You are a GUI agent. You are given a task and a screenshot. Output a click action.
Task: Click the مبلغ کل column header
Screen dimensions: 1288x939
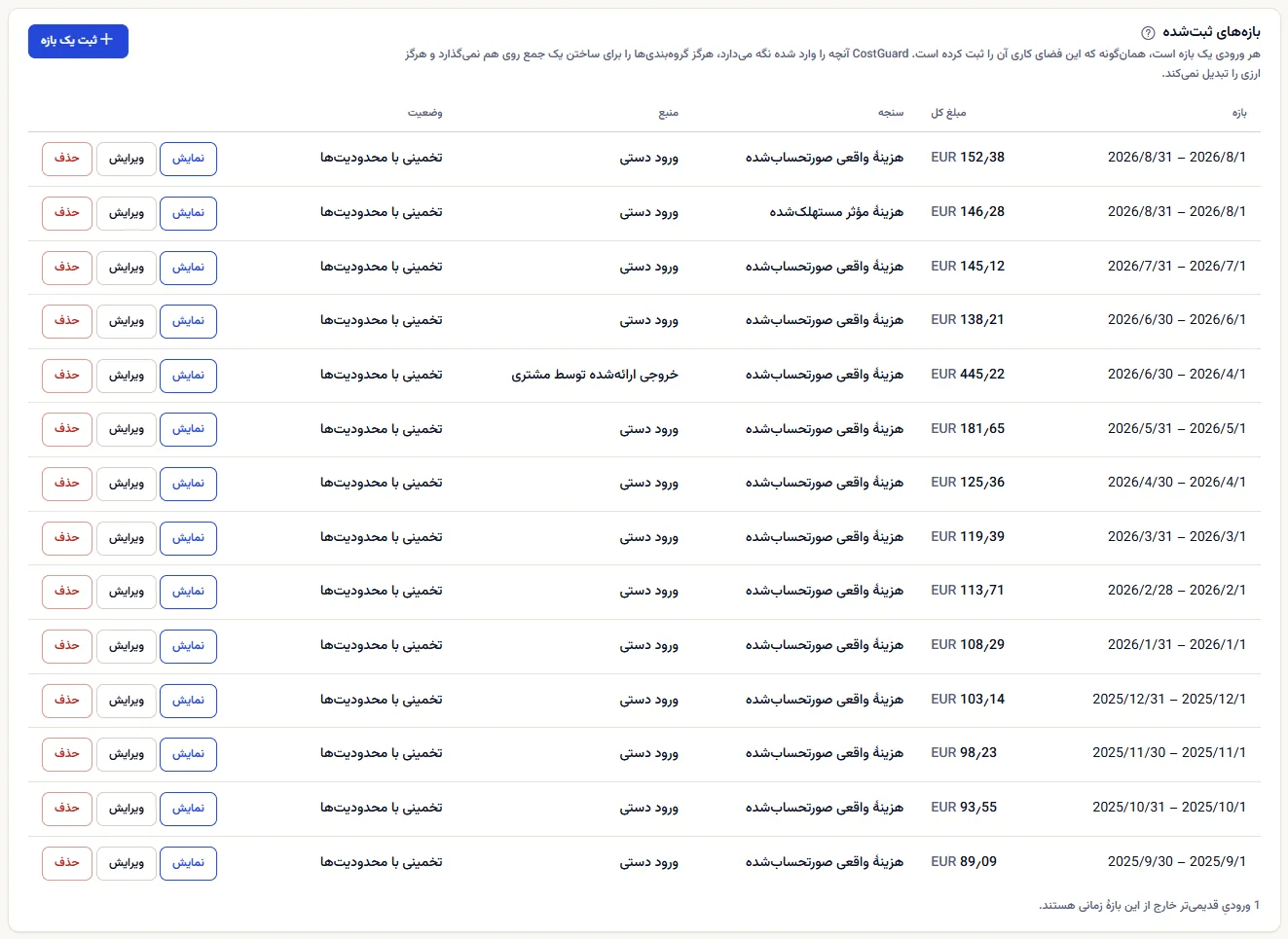pos(948,113)
